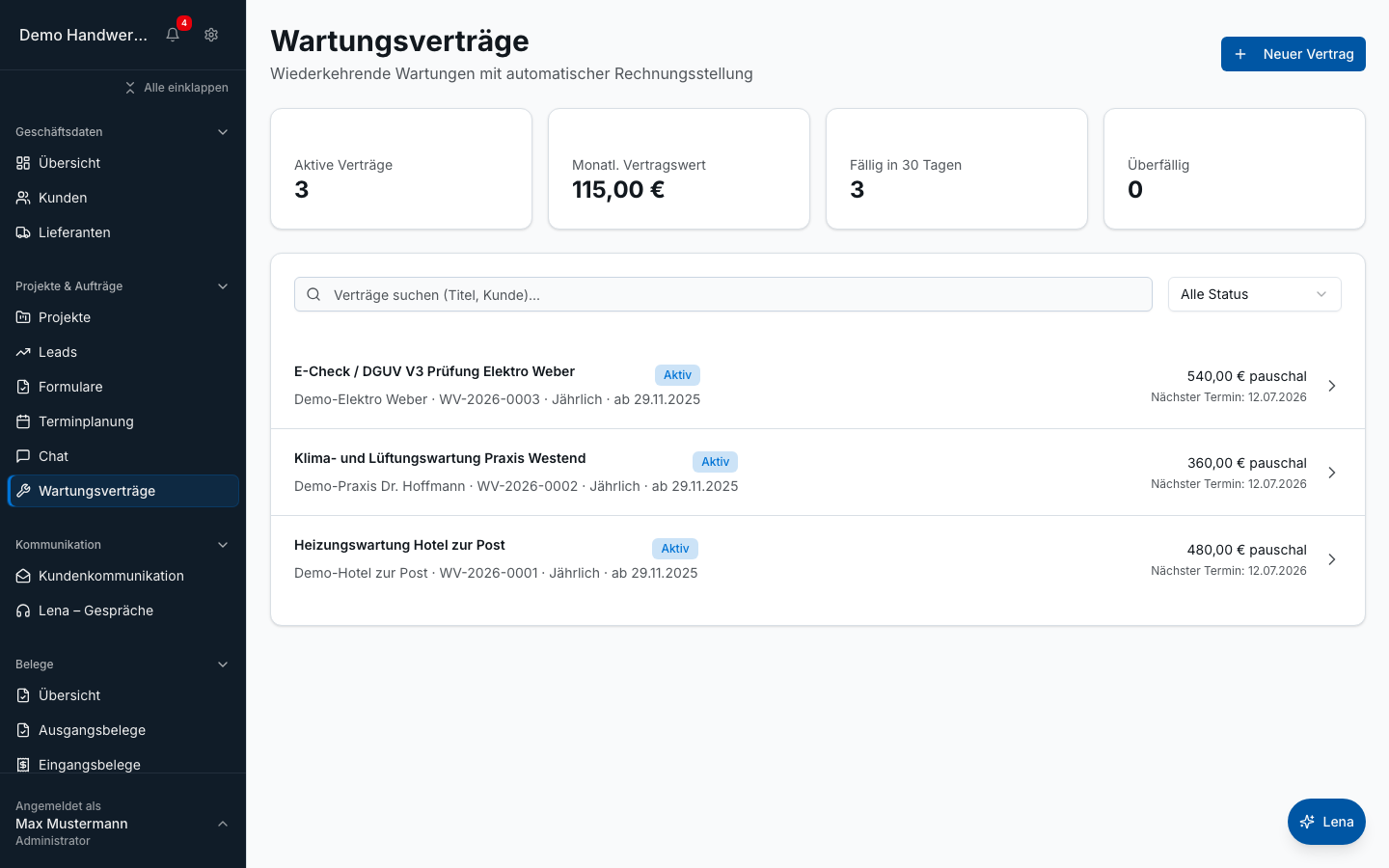Click E-Check / DGUV V3 Prüfung title
This screenshot has height=868, width=1389.
click(x=434, y=371)
